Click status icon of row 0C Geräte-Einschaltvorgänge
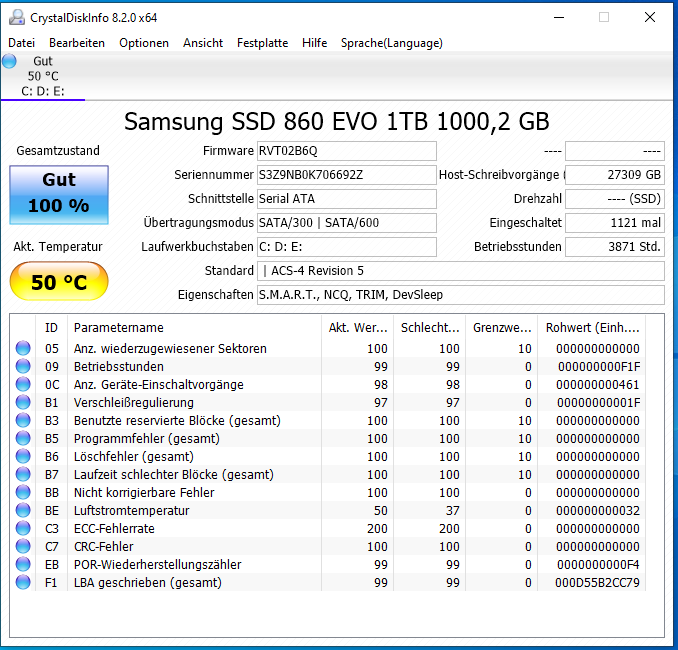Screen dimensions: 678x650 pos(23,384)
